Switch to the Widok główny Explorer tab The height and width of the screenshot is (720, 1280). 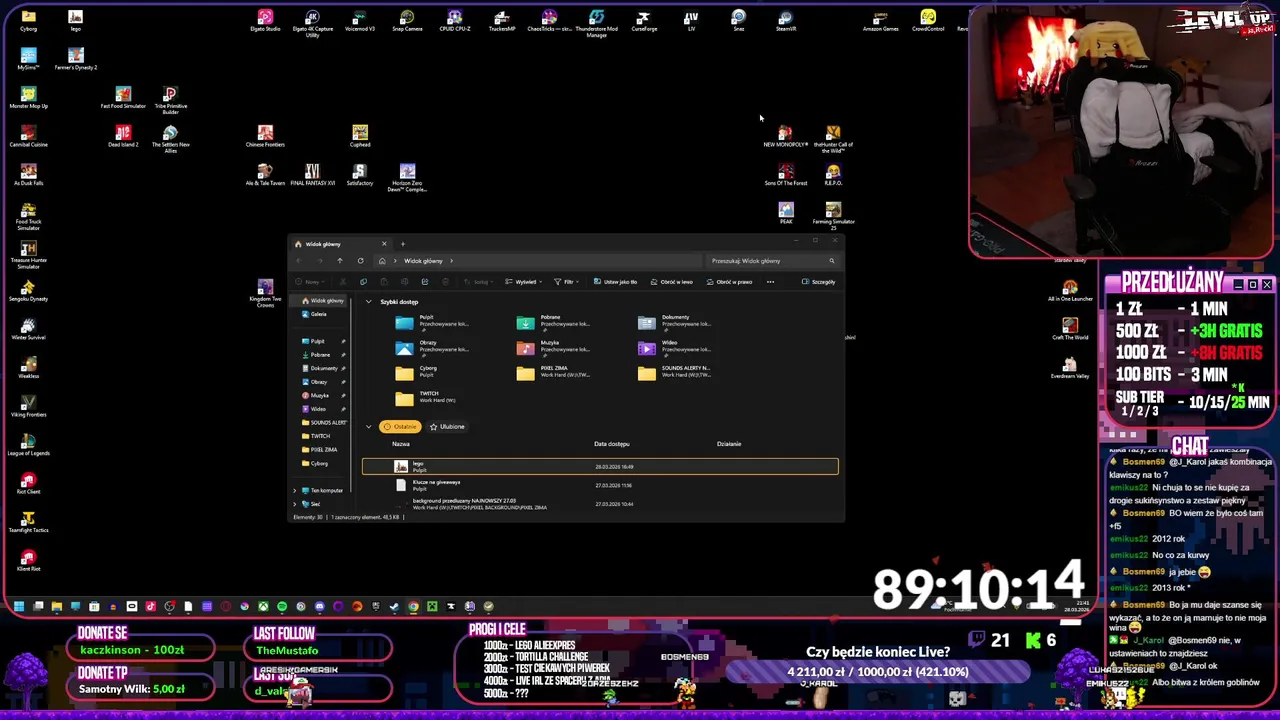(x=340, y=244)
